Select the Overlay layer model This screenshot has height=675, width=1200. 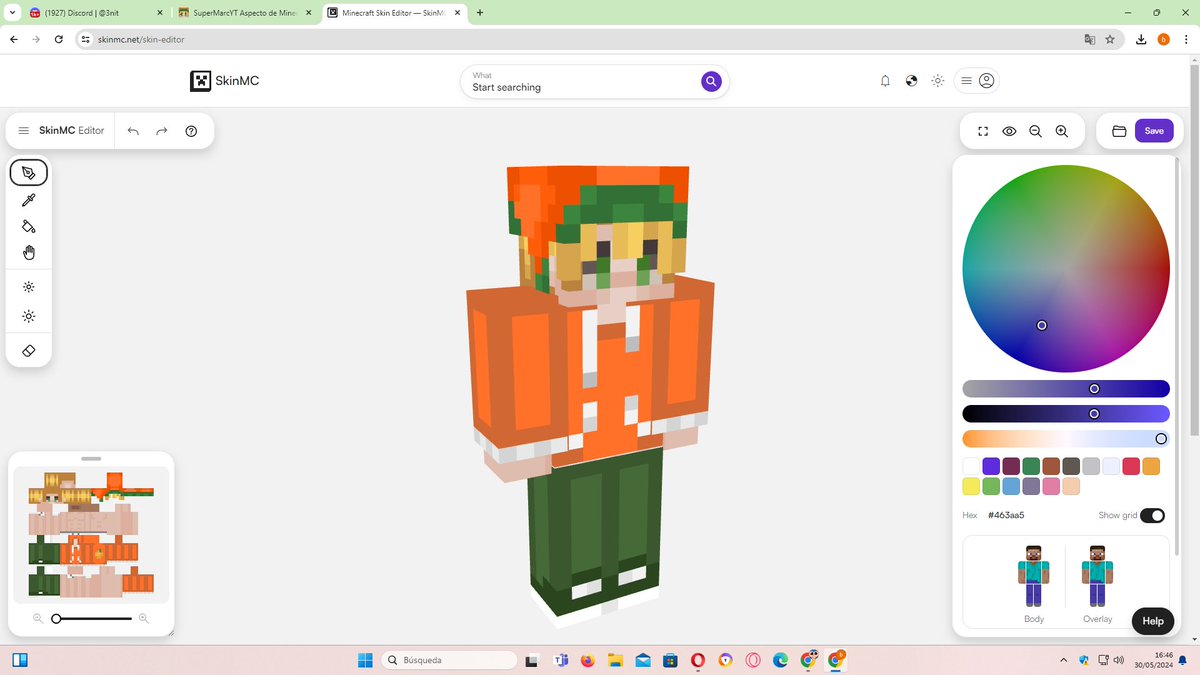tap(1097, 584)
